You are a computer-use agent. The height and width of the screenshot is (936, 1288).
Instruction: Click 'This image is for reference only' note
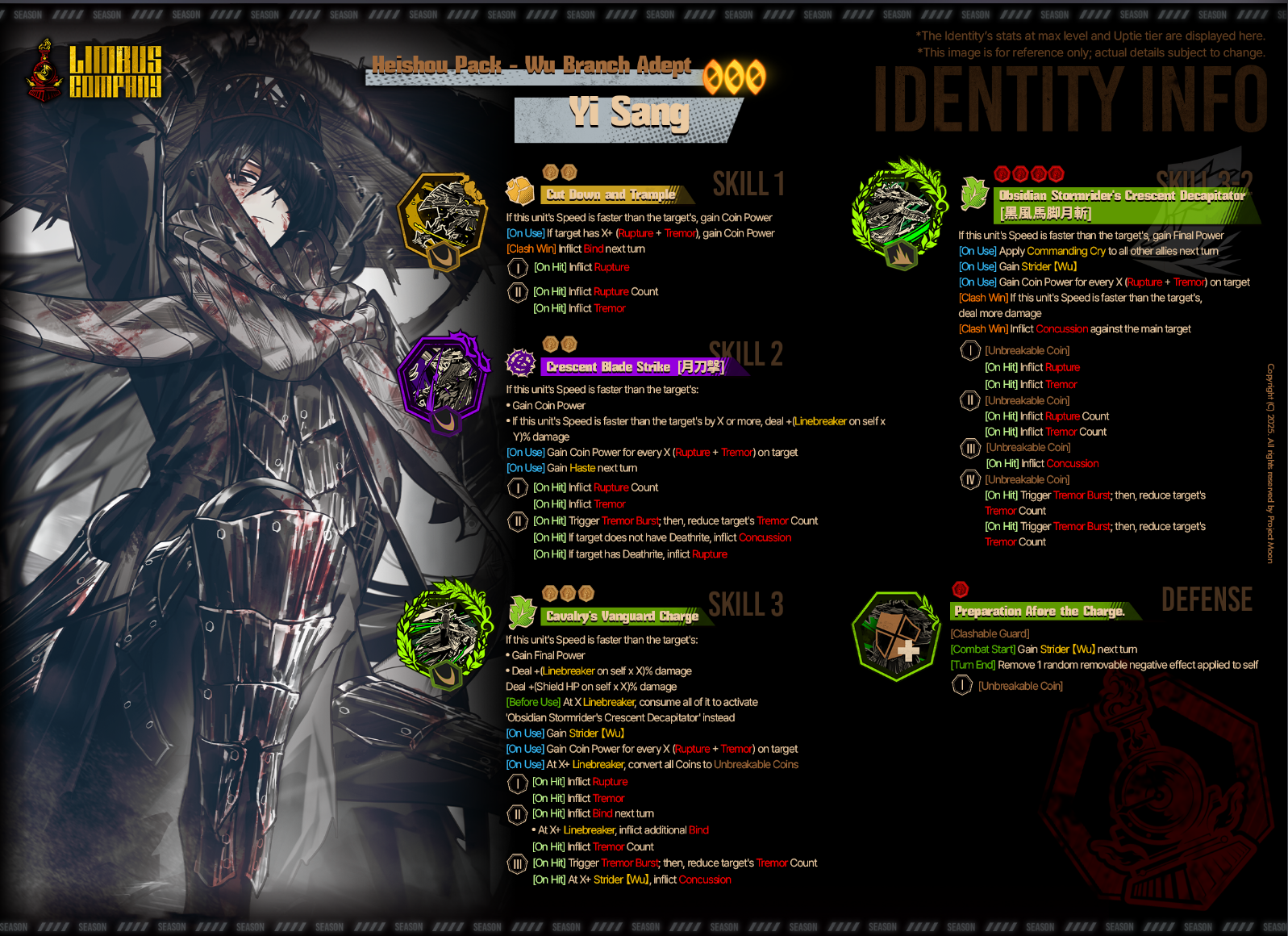coord(1091,52)
